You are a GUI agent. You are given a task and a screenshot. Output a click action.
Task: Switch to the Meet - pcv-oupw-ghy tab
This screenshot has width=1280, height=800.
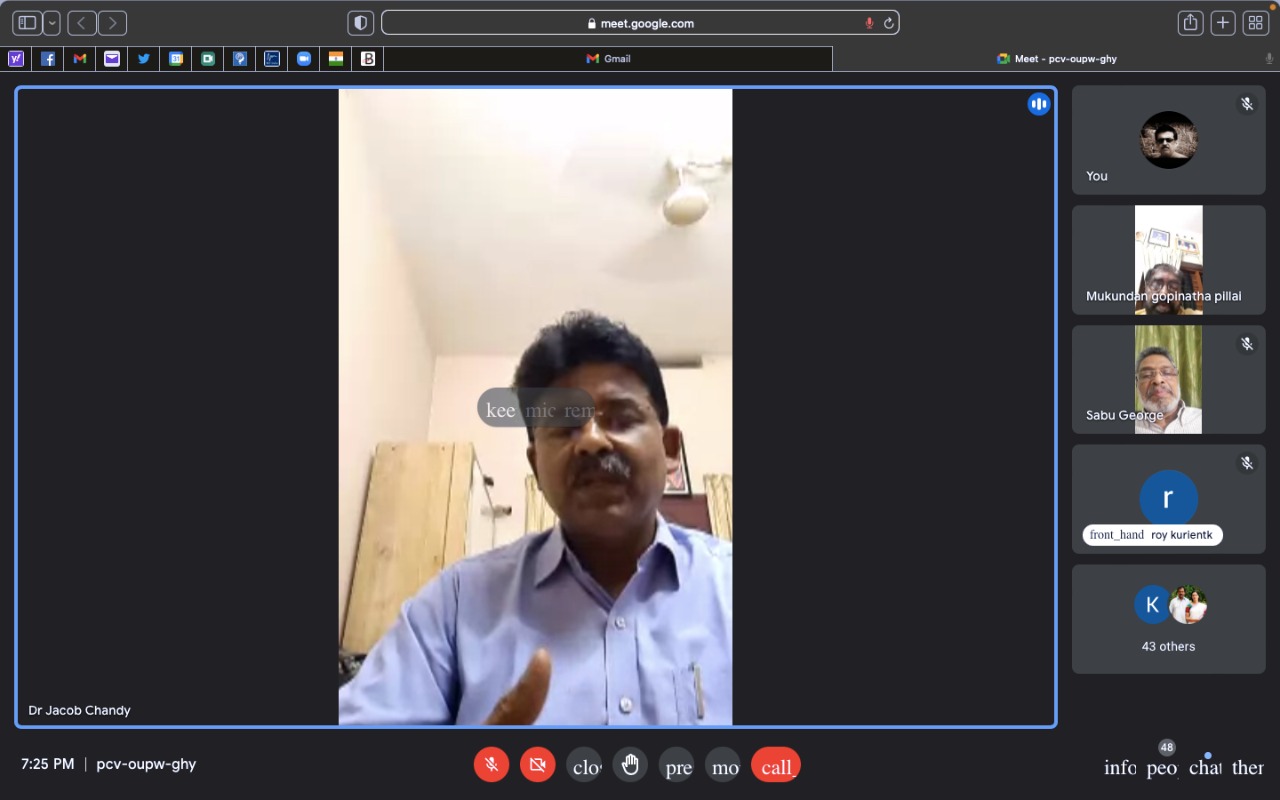pyautogui.click(x=1056, y=59)
